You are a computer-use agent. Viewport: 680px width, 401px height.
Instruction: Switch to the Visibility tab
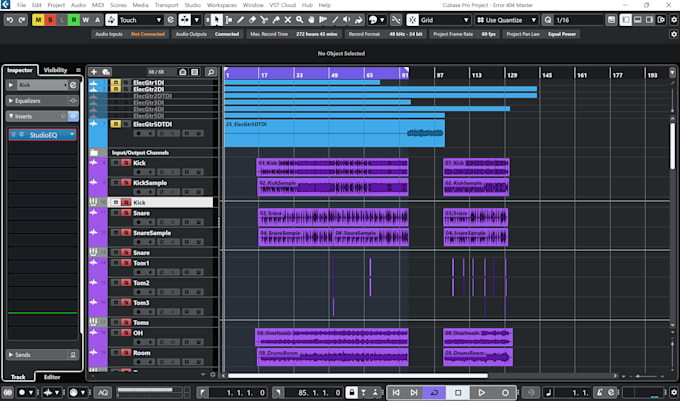coord(55,70)
